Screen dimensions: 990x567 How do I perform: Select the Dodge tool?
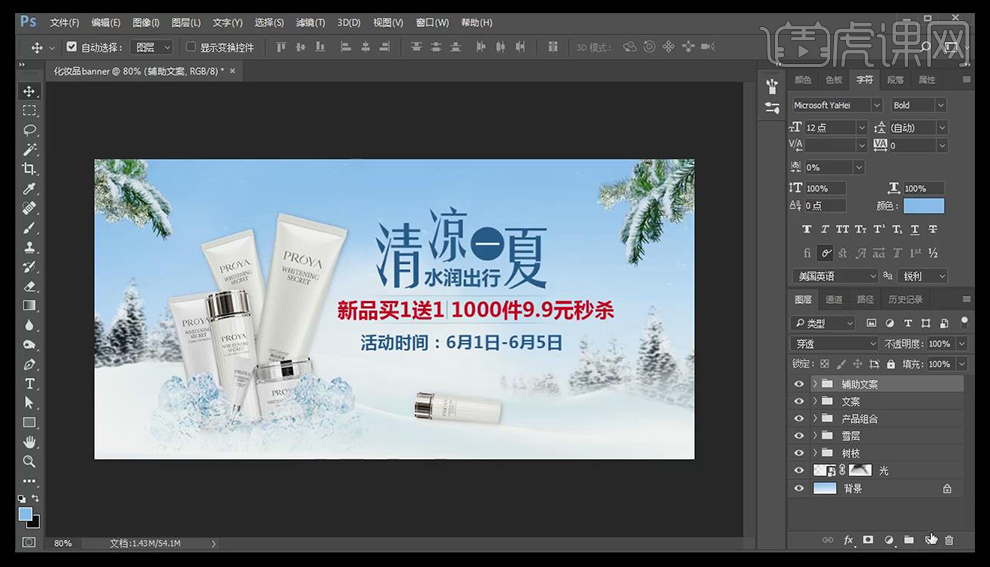pyautogui.click(x=29, y=345)
